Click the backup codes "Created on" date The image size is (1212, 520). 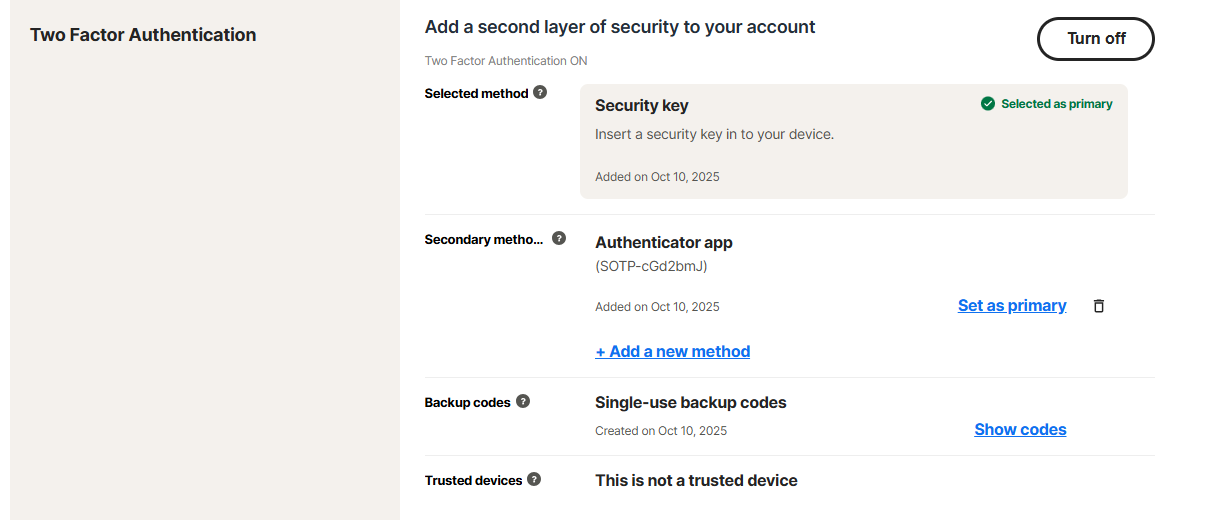[661, 431]
